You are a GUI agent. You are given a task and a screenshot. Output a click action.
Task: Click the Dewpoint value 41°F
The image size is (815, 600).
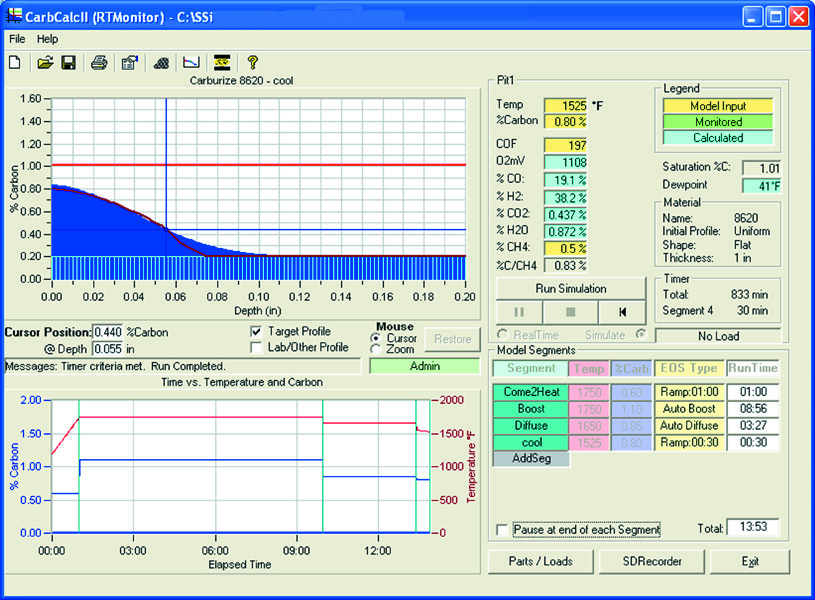(761, 186)
